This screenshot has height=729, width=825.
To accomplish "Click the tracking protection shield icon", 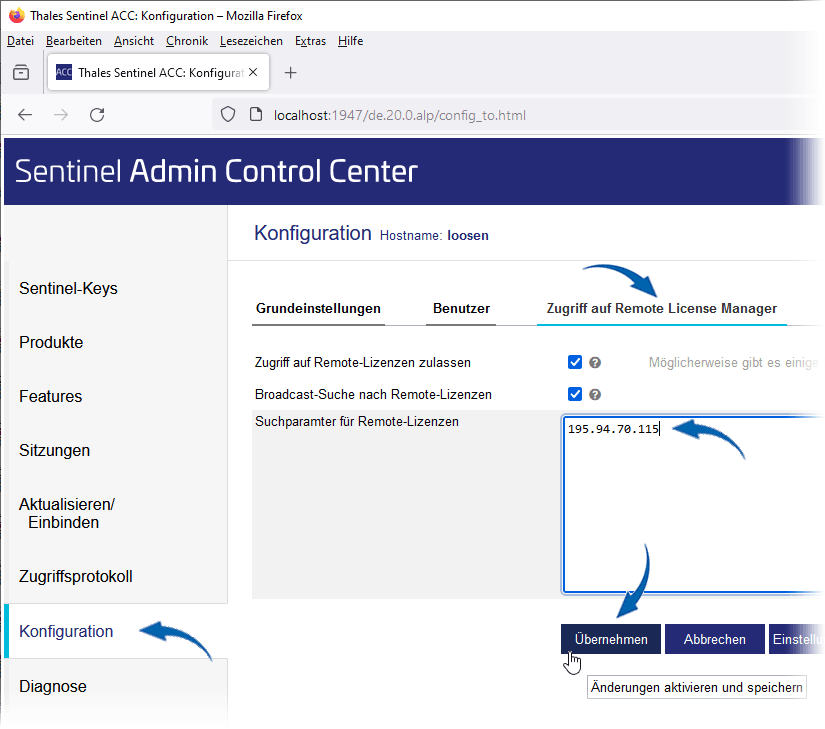I will click(x=228, y=114).
